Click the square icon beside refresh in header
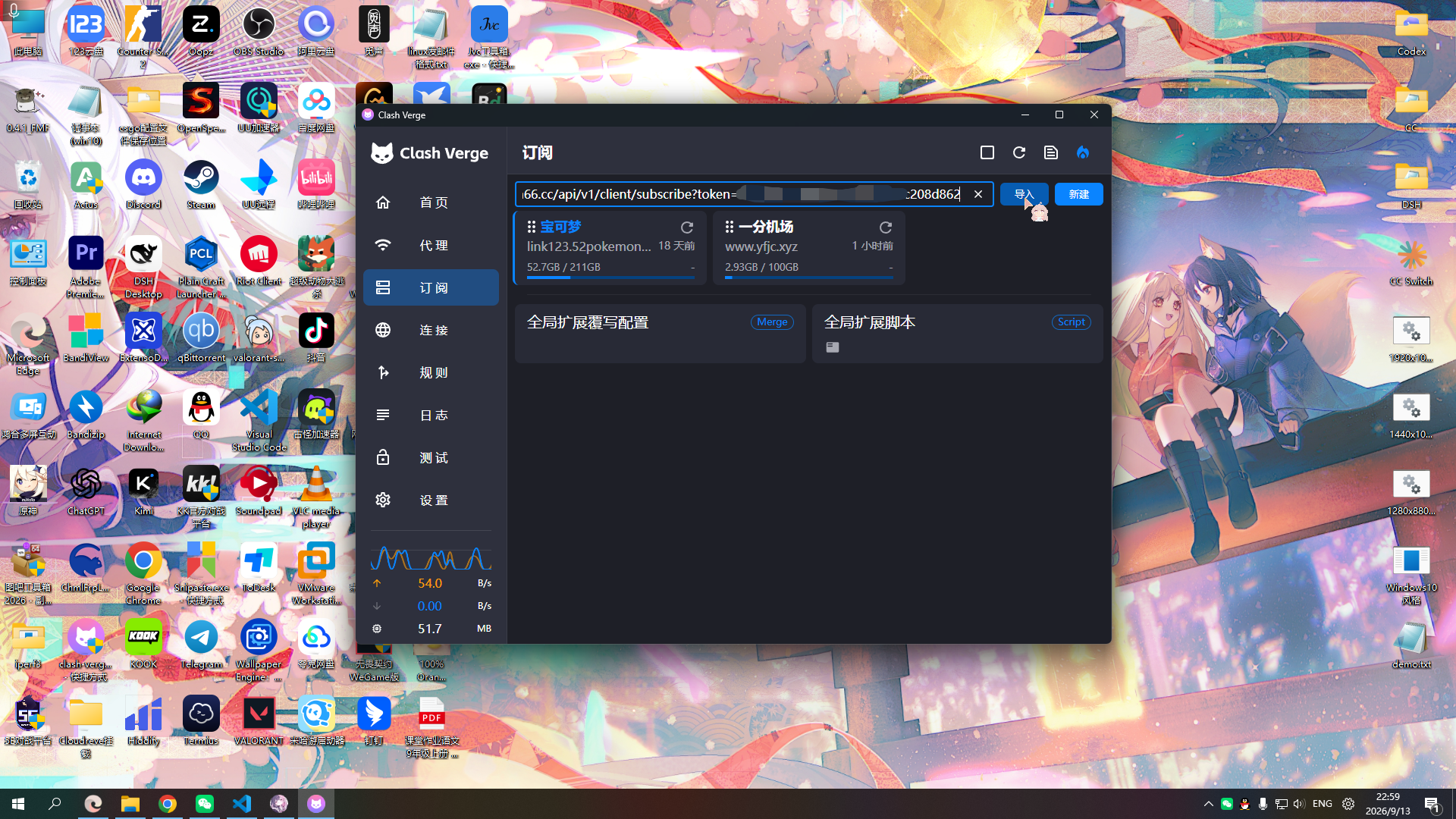The image size is (1456, 819). pyautogui.click(x=987, y=153)
